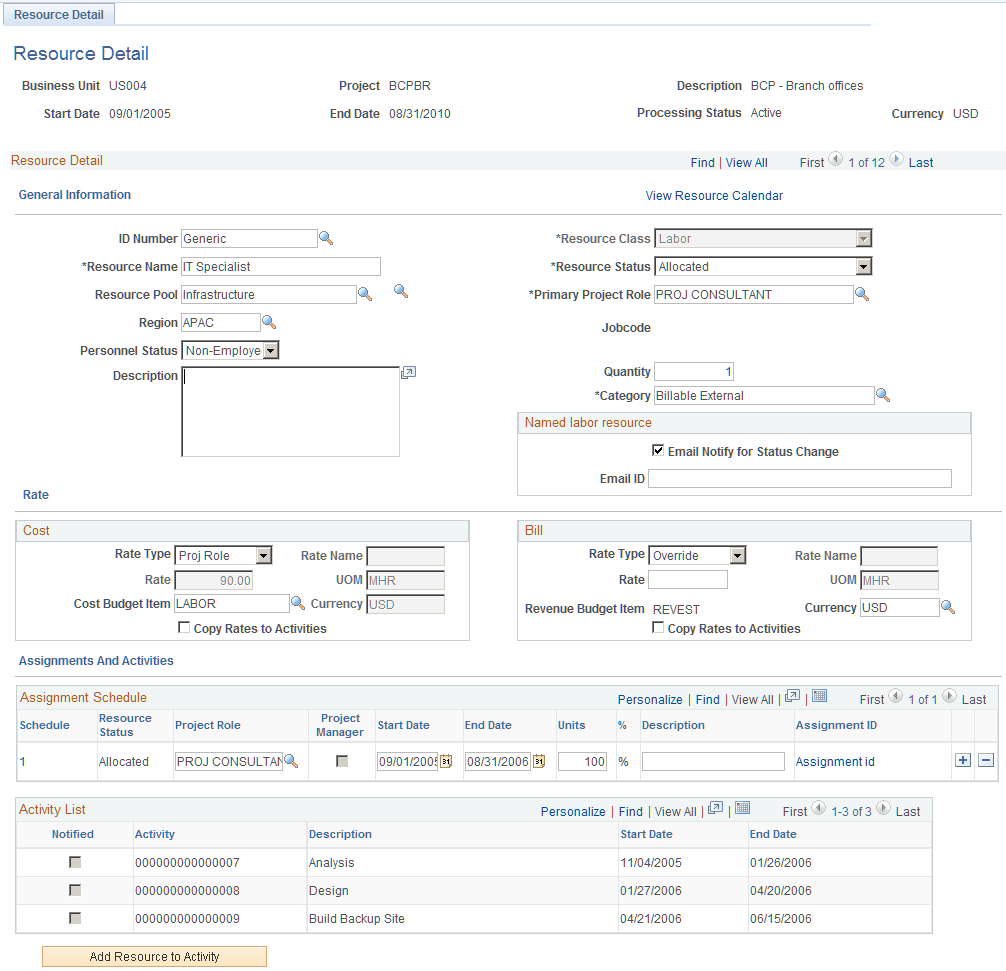Delete the Assignment Schedule row
The height and width of the screenshot is (971, 1006).
pos(986,760)
